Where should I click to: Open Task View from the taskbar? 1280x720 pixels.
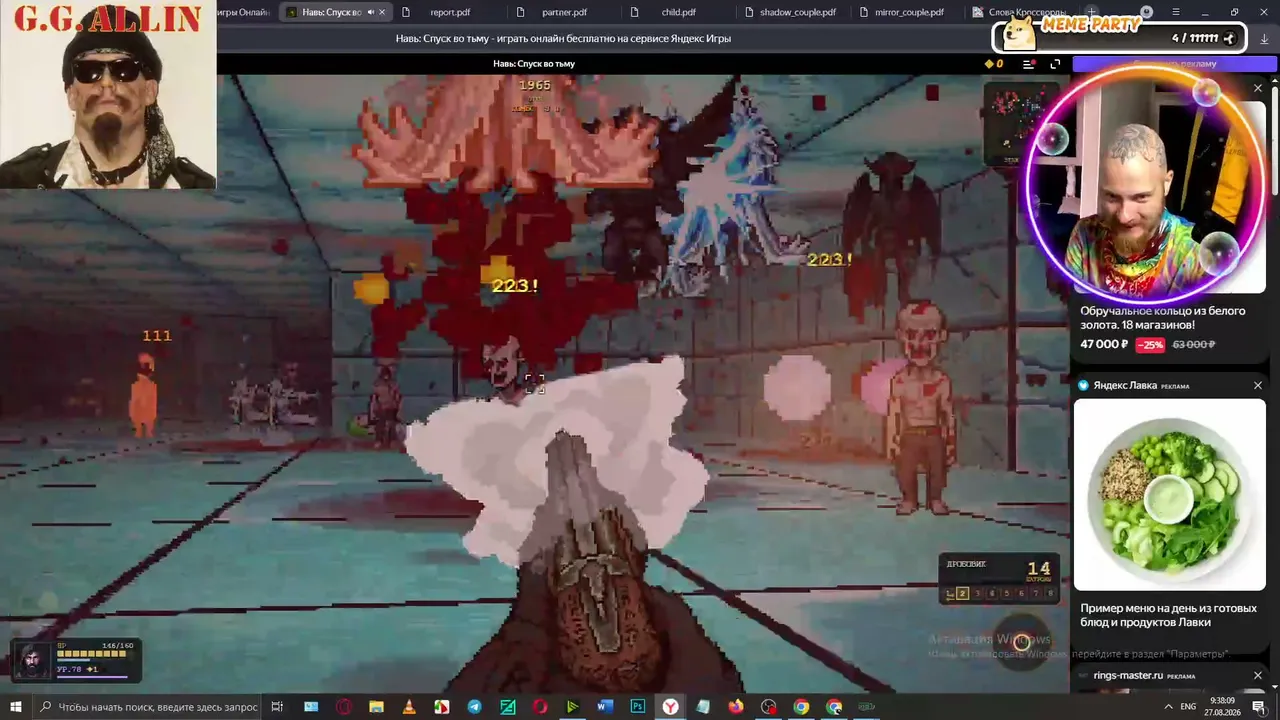coord(278,707)
